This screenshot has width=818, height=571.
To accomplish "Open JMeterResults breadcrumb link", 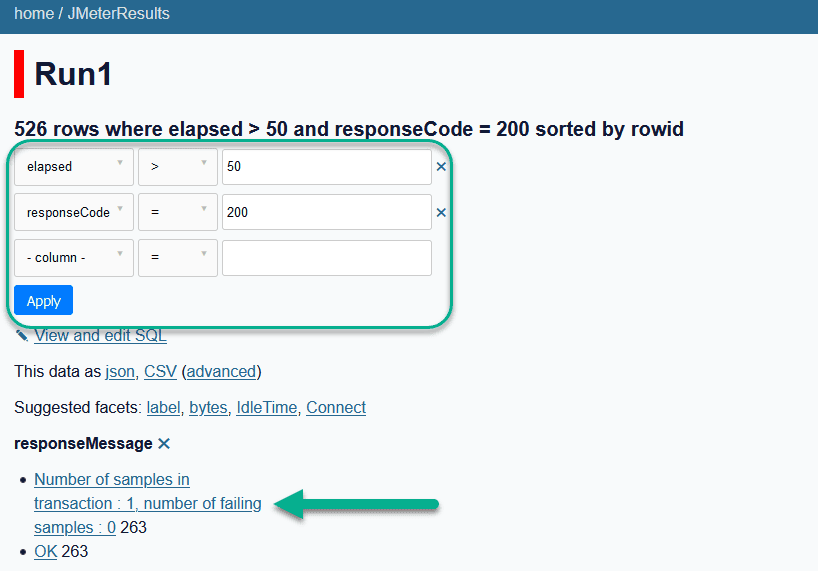I will [118, 14].
